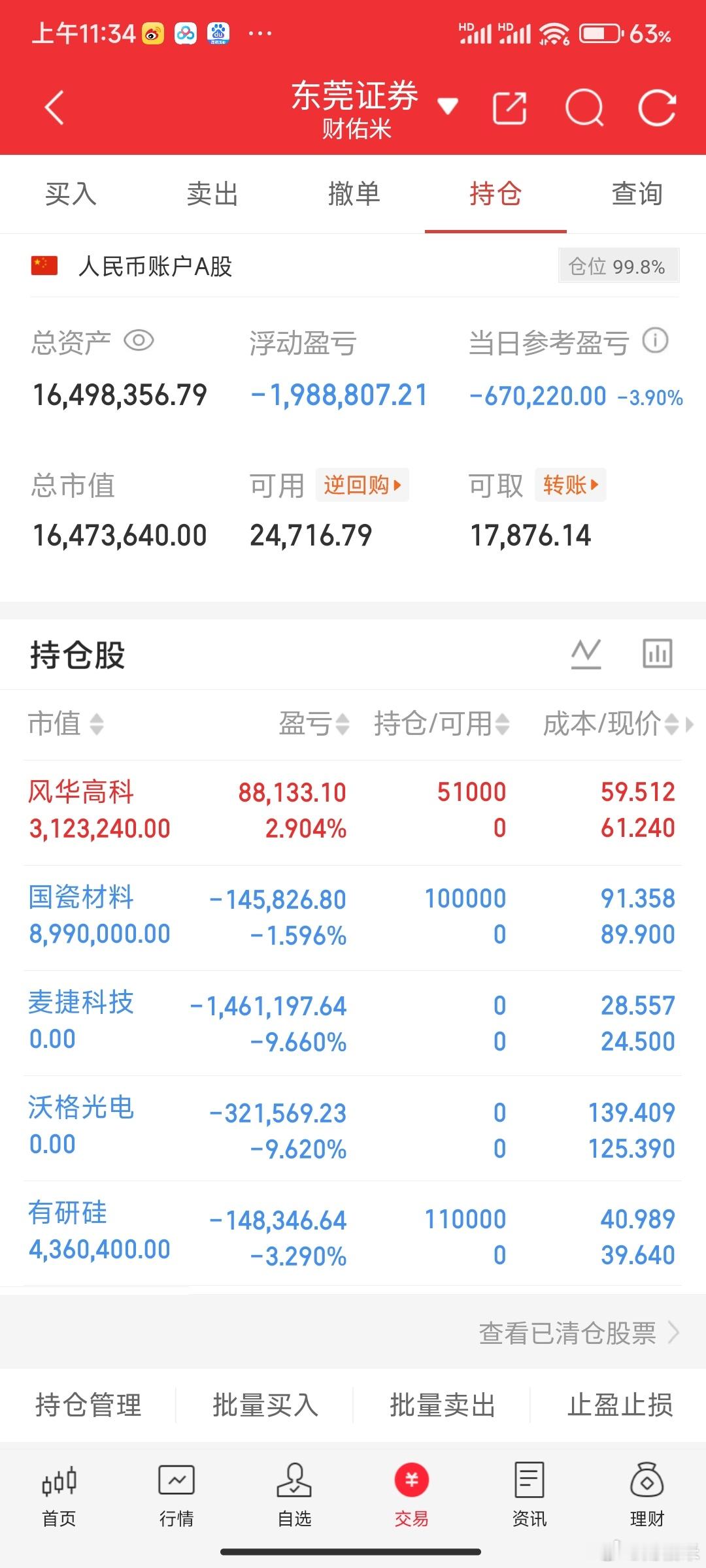Open the 国瓷材料 holding row

tap(353, 918)
